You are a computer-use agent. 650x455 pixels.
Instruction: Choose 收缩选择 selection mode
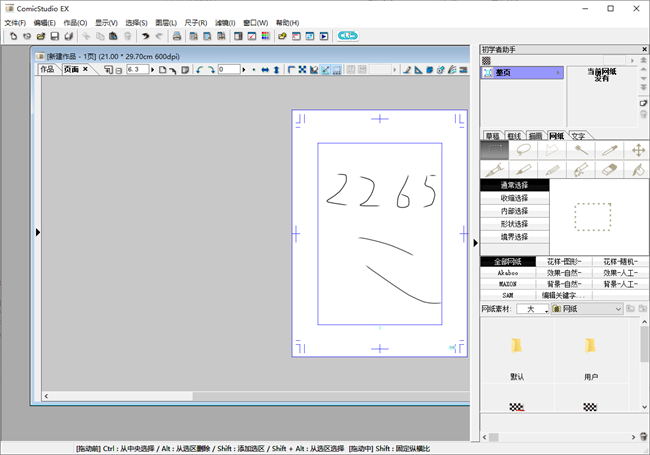(514, 198)
